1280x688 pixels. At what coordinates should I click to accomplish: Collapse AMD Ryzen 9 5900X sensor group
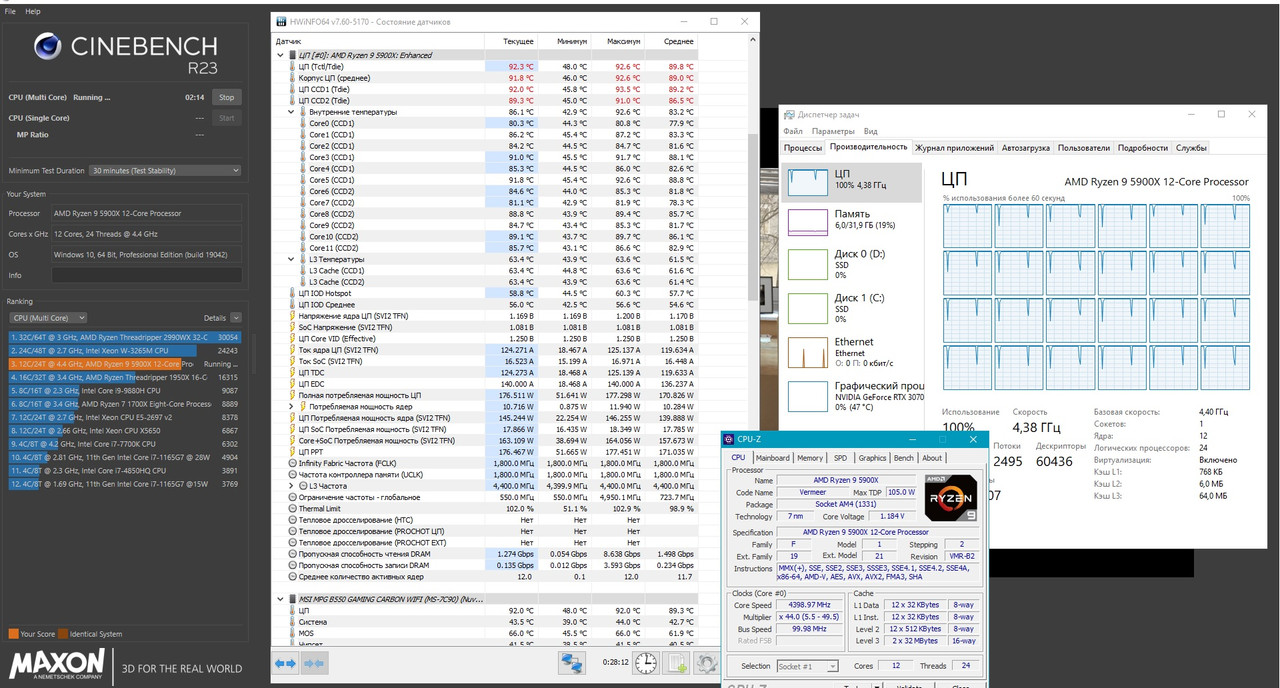pos(280,55)
